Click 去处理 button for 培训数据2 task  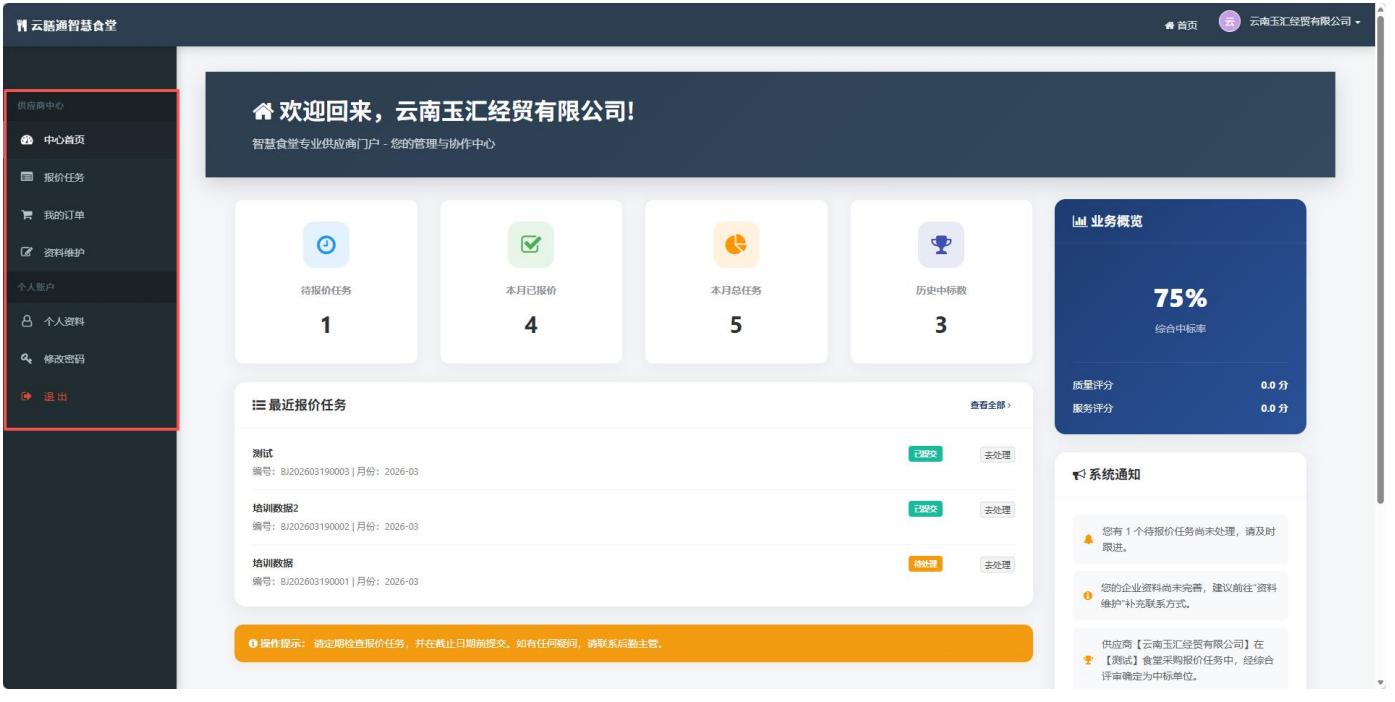(997, 510)
